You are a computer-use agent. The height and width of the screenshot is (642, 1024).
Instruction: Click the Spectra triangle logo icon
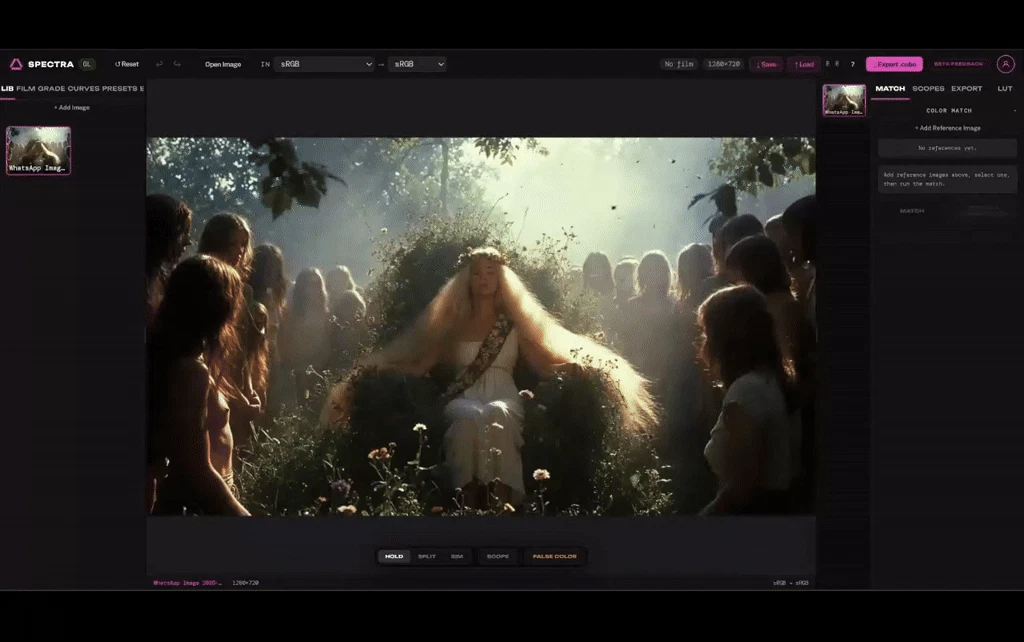[x=16, y=64]
